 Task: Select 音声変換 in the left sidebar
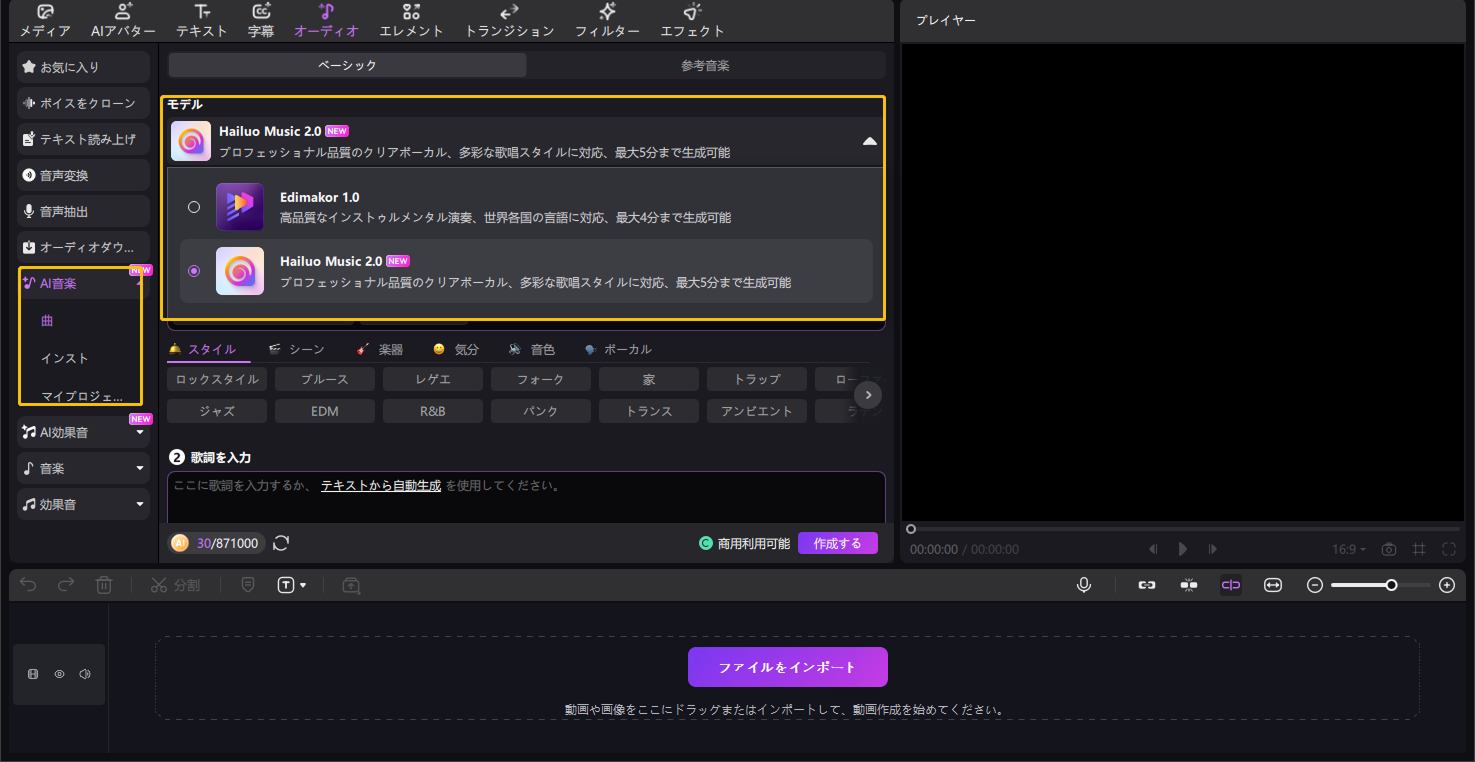82,175
